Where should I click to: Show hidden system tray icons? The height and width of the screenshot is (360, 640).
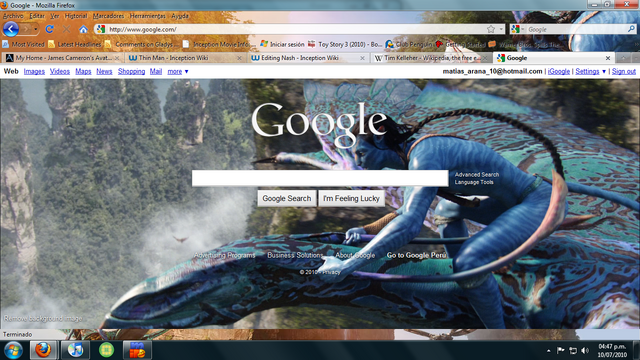tap(549, 350)
